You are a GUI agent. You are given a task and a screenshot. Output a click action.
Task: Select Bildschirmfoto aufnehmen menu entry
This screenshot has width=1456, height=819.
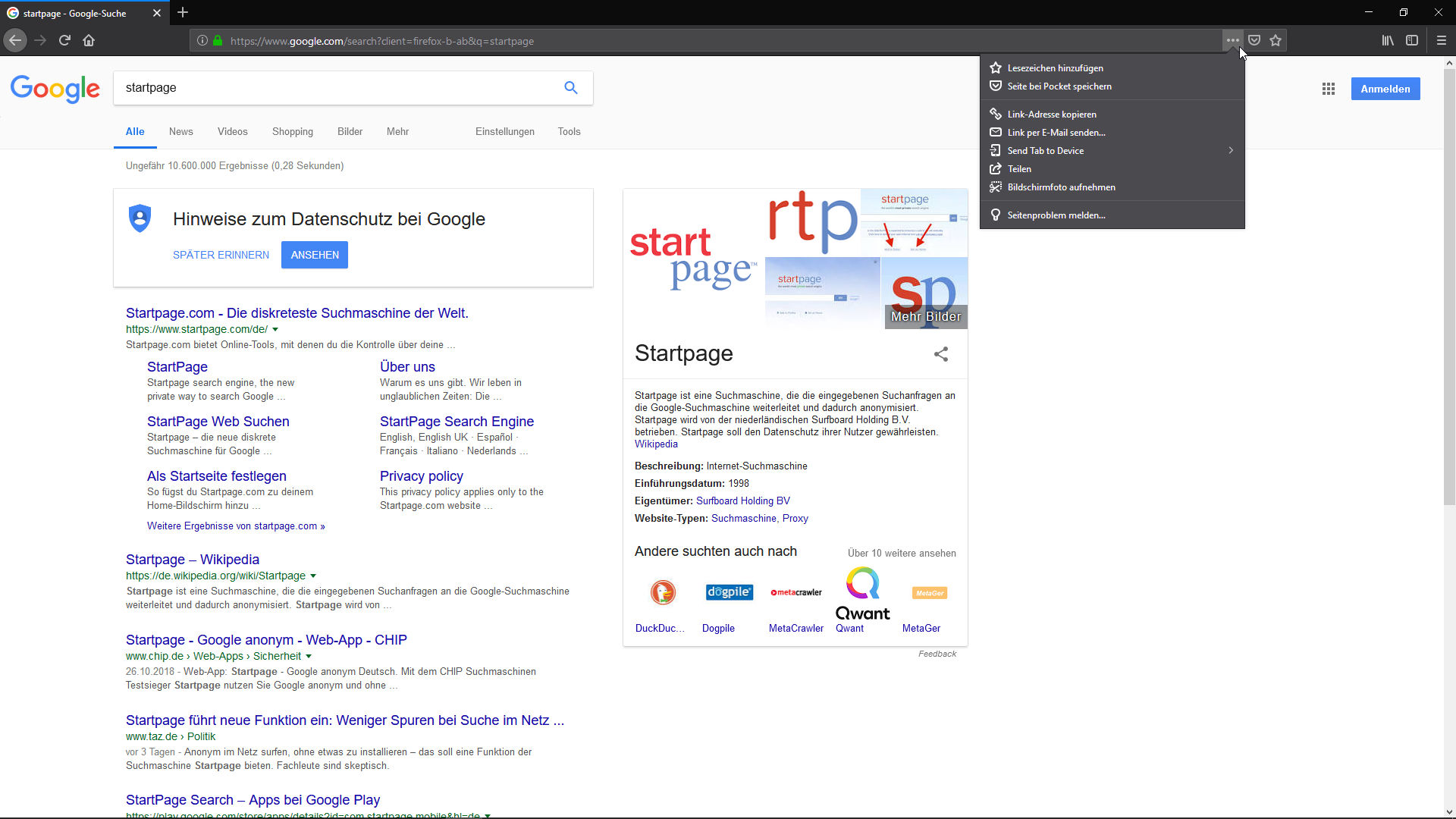click(1061, 187)
